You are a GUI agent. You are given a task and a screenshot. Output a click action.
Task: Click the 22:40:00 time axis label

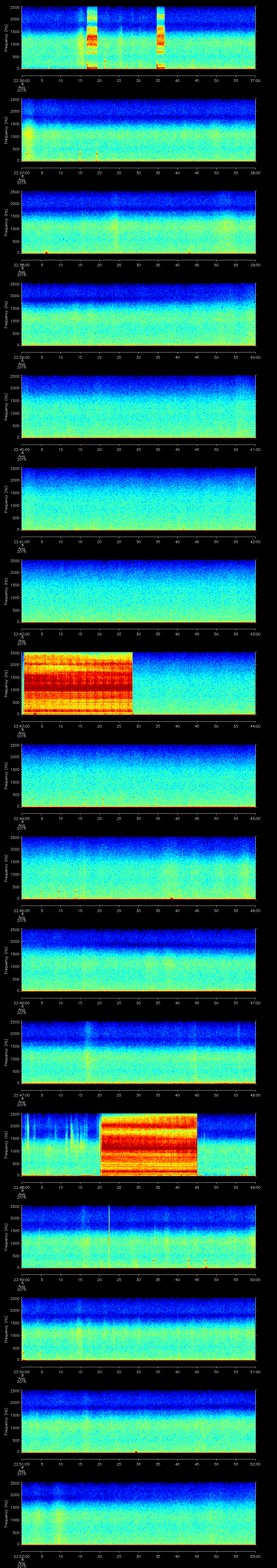(21, 449)
